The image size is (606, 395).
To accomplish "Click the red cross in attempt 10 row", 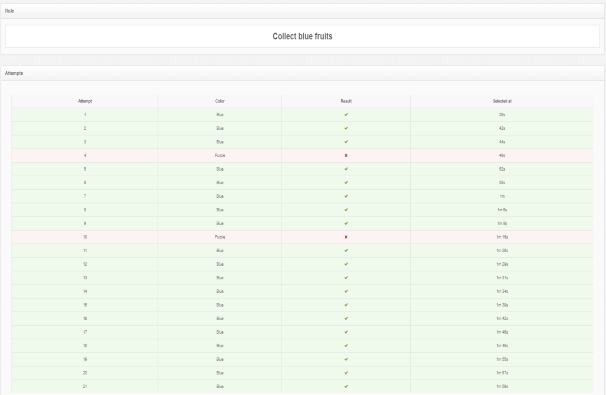I will coord(346,237).
